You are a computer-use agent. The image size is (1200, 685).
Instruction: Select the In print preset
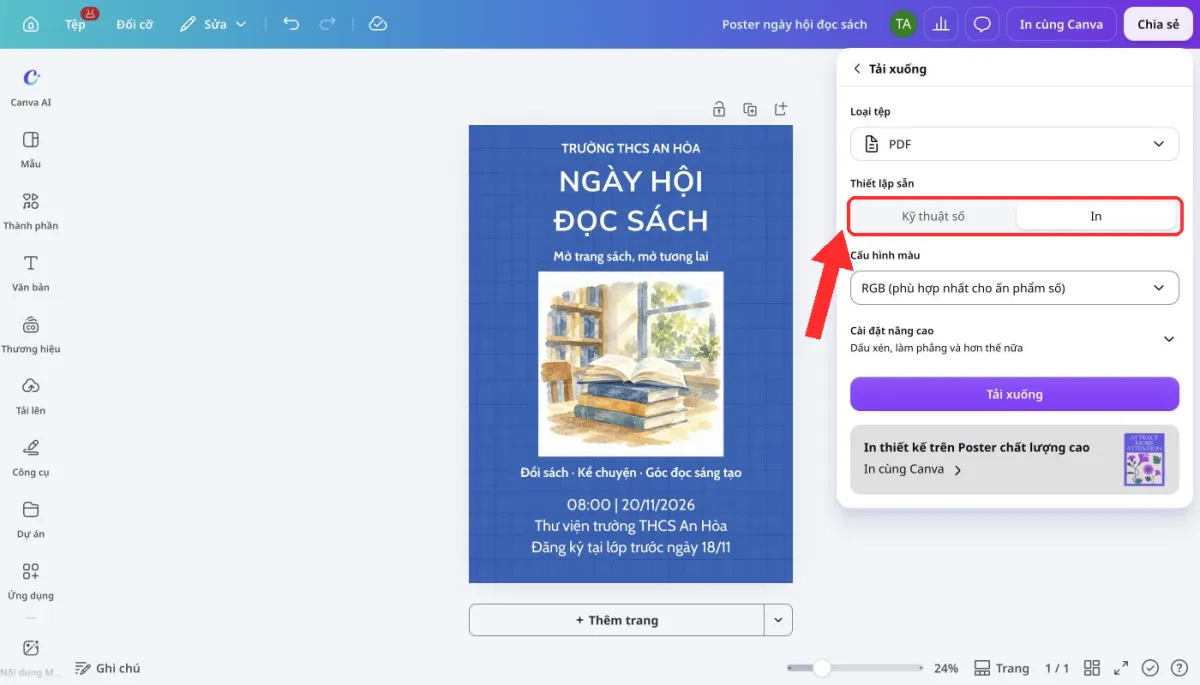coord(1096,216)
